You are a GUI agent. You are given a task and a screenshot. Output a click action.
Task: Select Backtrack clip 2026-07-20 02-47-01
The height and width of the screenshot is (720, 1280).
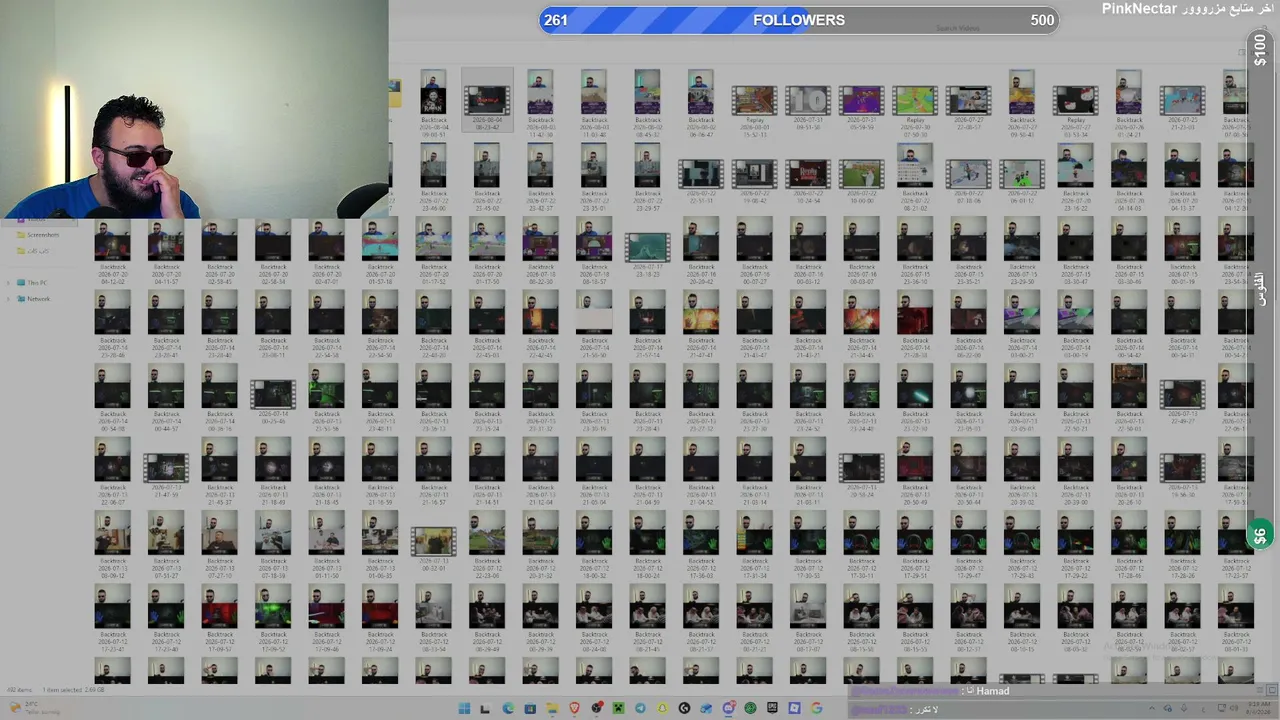tap(326, 251)
